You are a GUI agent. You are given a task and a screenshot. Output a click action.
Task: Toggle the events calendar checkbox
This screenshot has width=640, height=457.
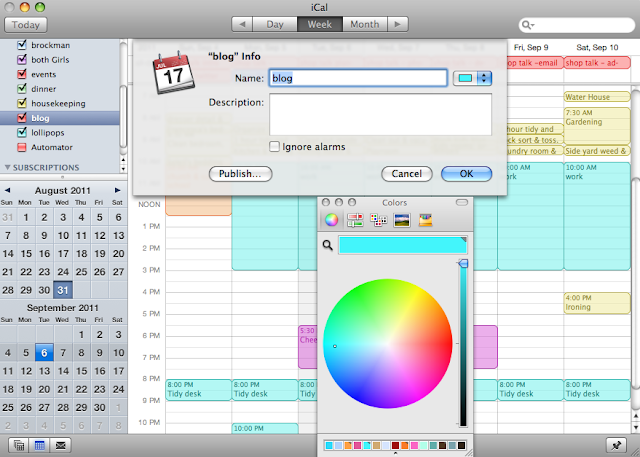(22, 74)
